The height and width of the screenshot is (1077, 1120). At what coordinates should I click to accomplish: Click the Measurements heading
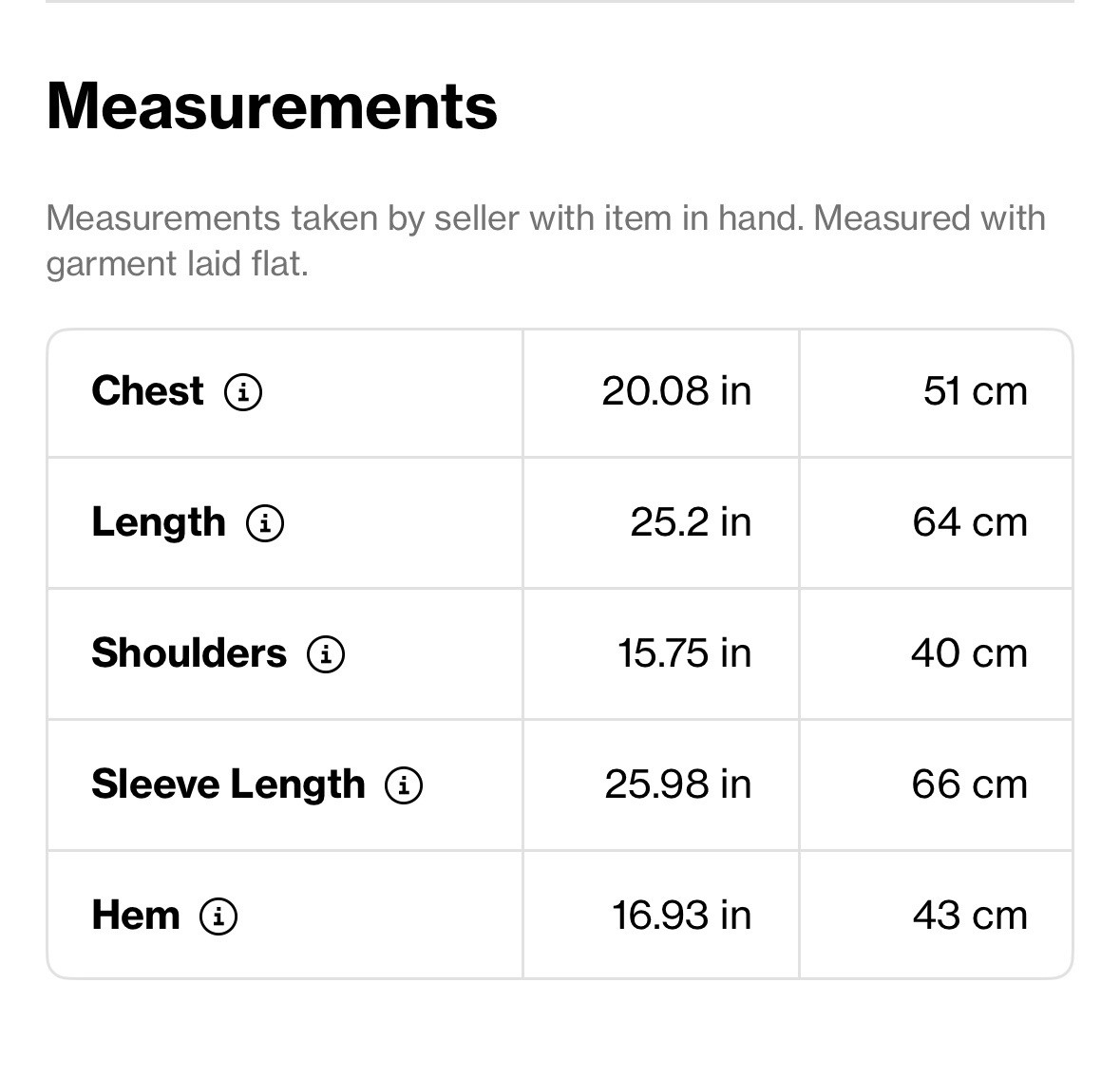coord(272,105)
